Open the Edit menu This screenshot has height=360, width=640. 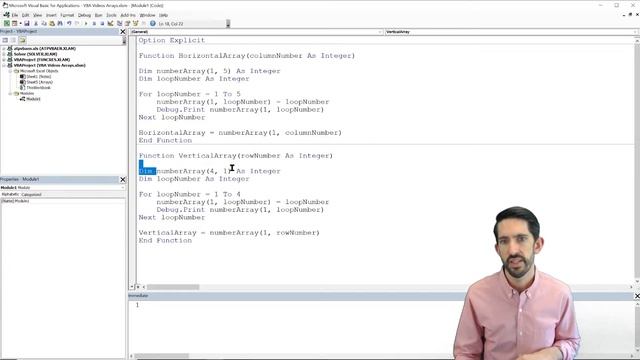(x=25, y=15)
